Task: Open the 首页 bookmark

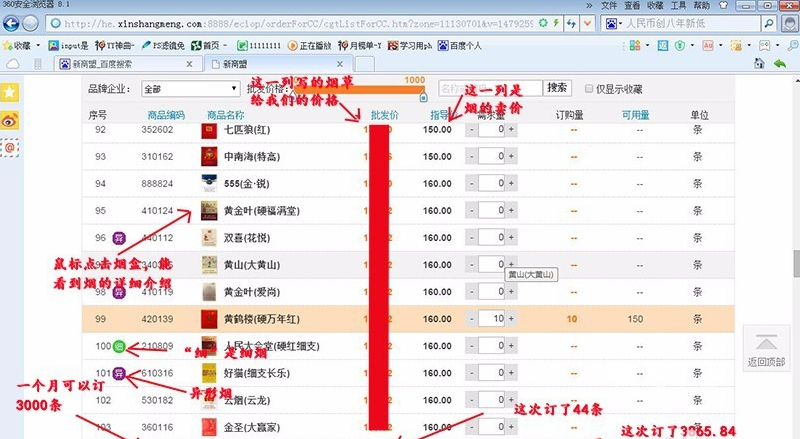Action: tap(205, 46)
